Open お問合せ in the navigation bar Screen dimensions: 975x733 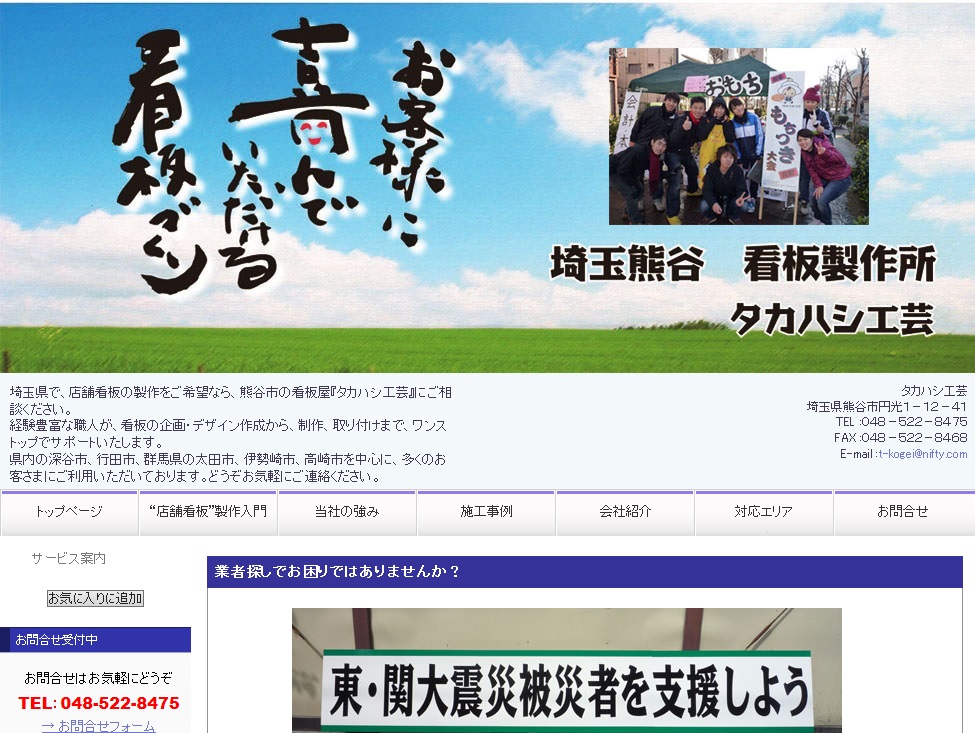click(x=902, y=511)
